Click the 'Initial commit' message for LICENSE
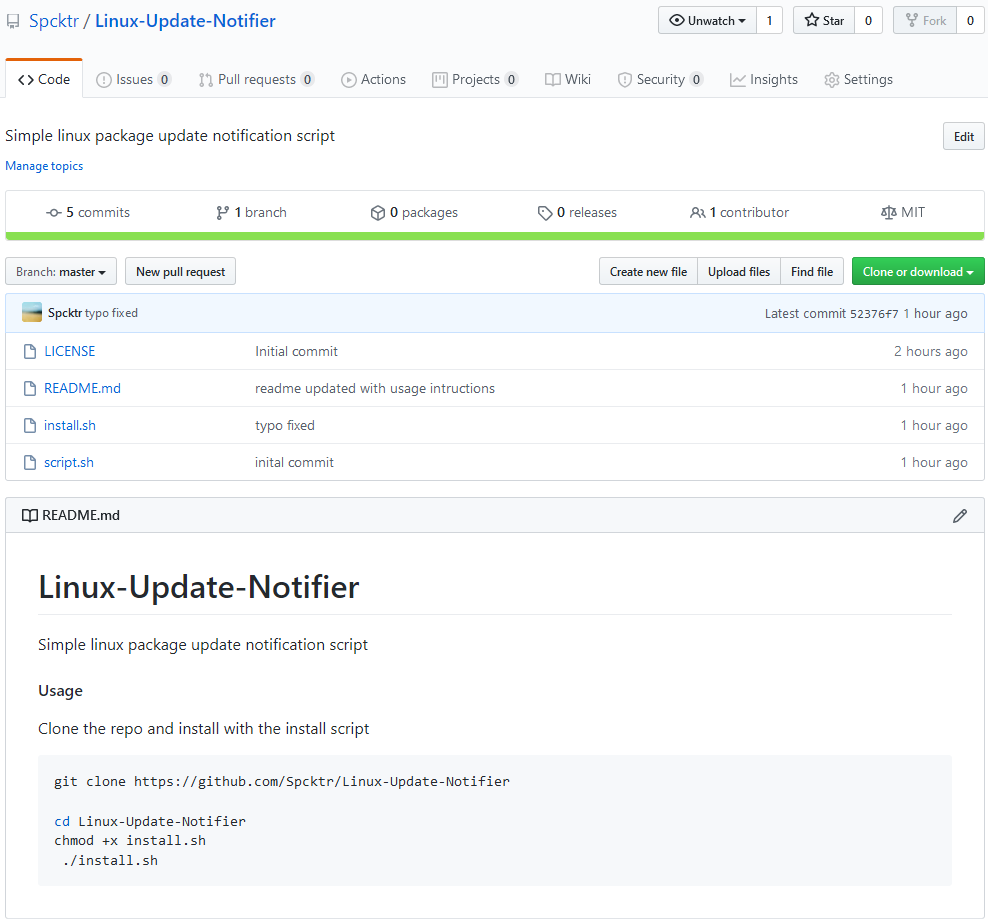The image size is (988, 919). tap(296, 351)
